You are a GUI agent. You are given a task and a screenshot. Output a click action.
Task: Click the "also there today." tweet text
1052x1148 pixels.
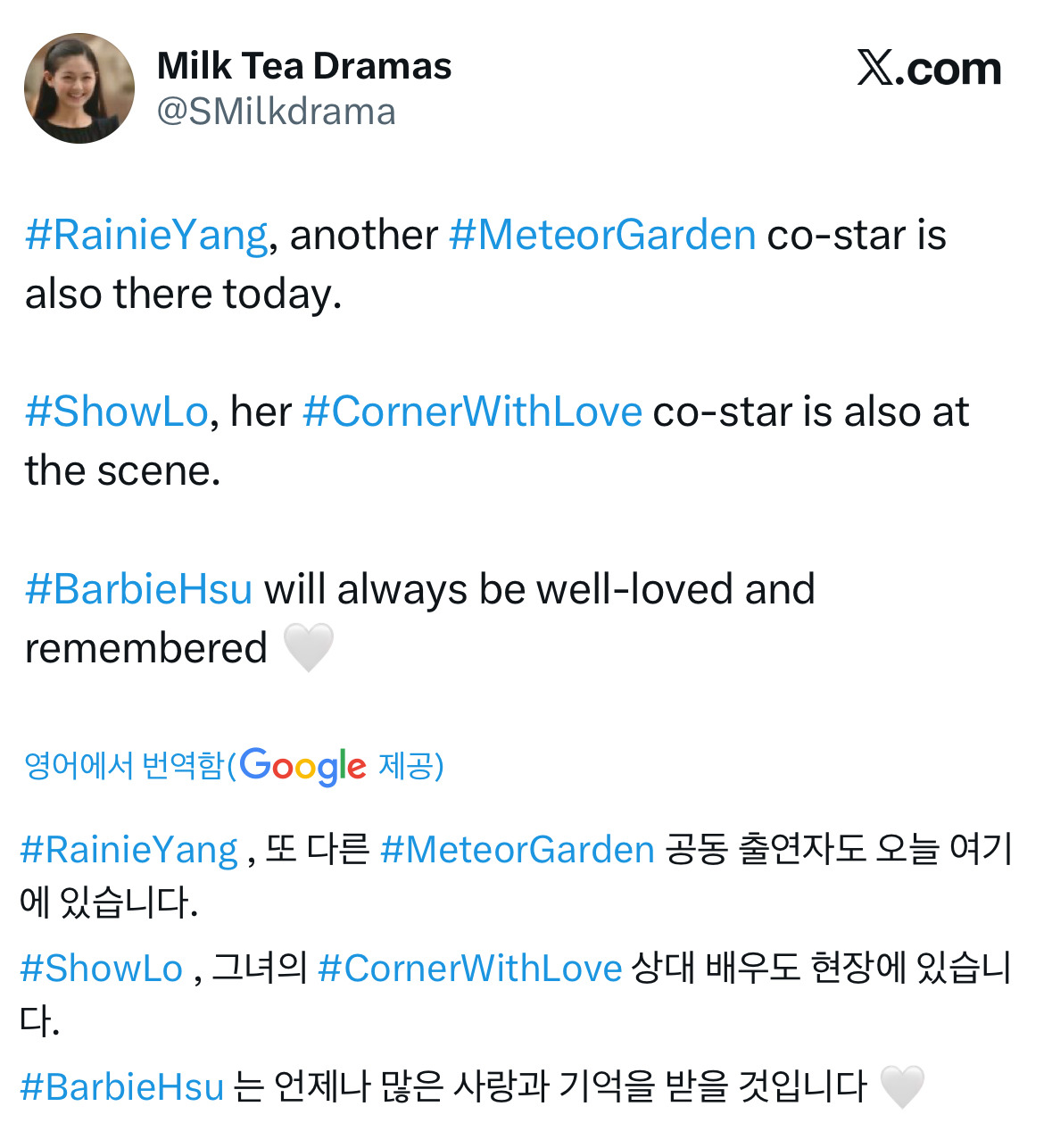(184, 294)
